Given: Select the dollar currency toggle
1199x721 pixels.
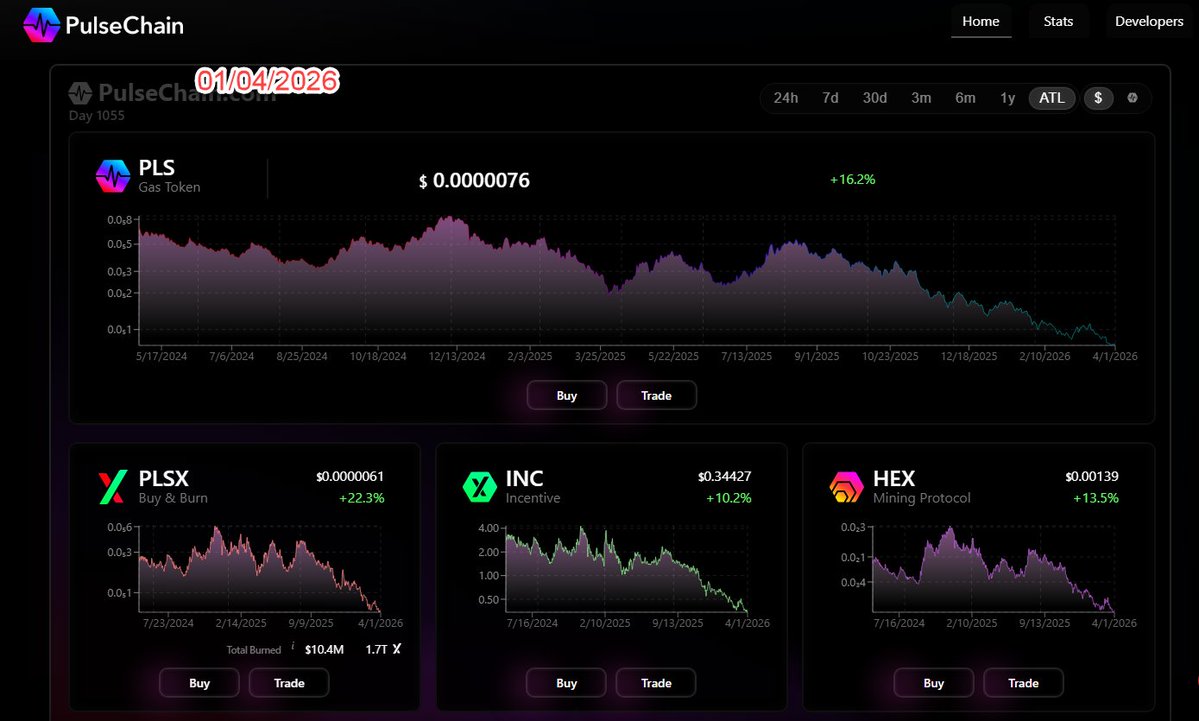Looking at the screenshot, I should tap(1098, 98).
